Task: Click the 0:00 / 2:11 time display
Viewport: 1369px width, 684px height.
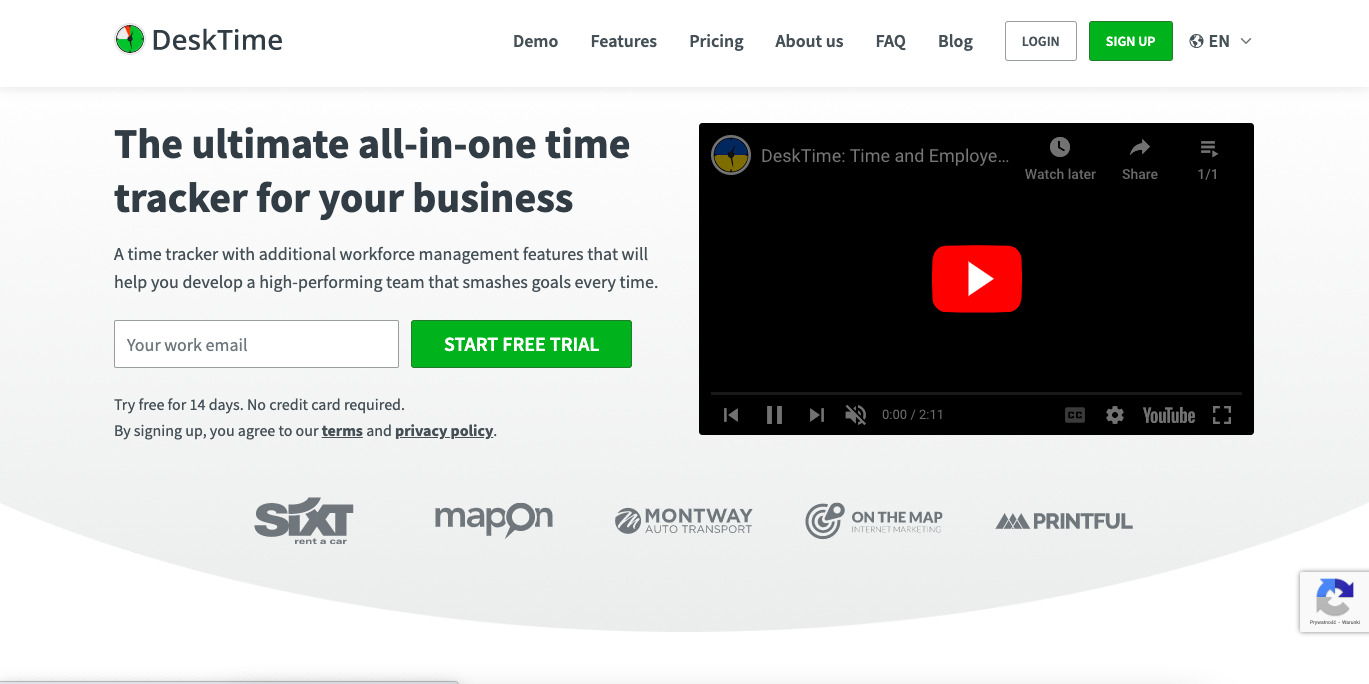Action: click(912, 415)
